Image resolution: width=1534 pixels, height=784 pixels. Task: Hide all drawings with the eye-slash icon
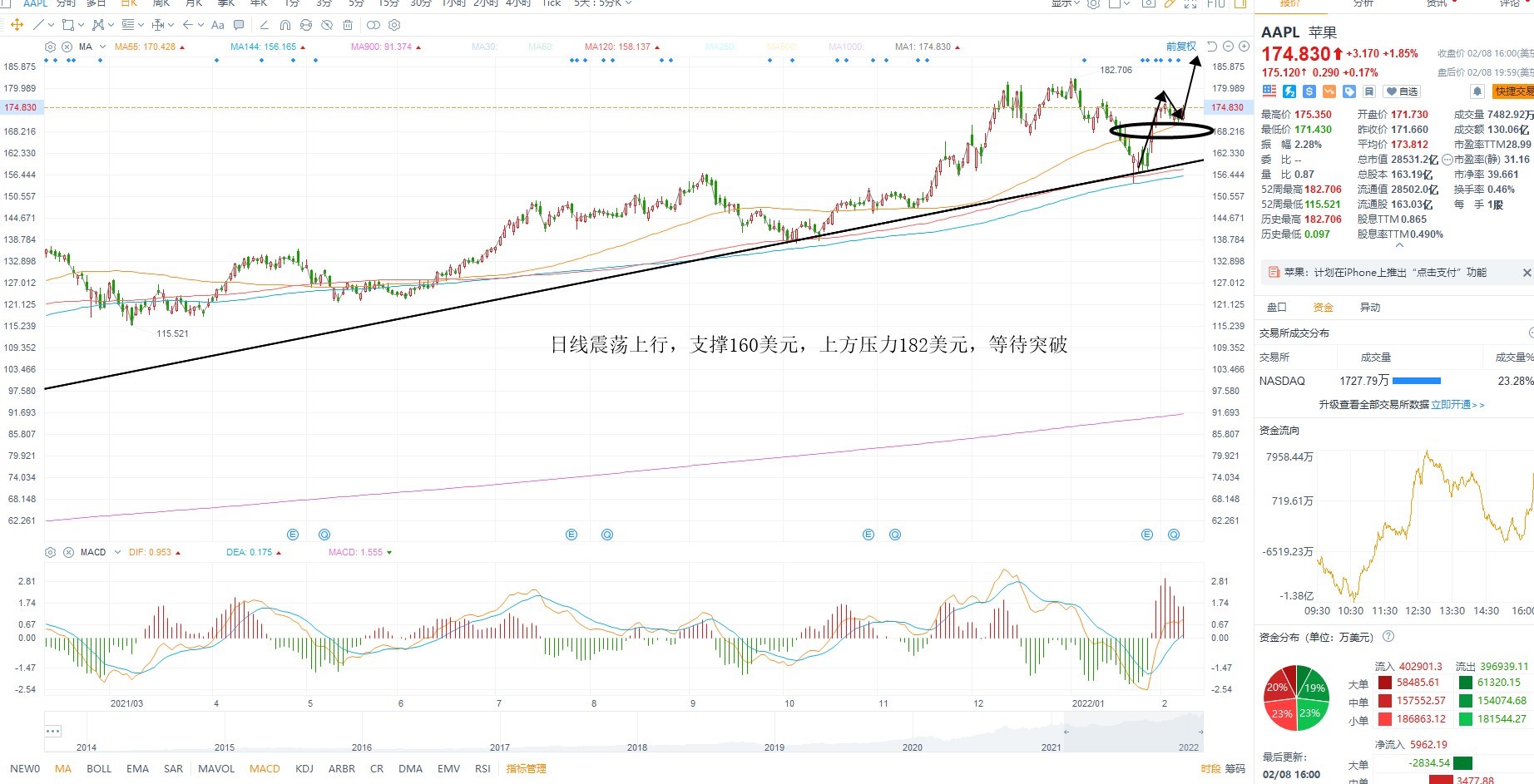coord(327,25)
